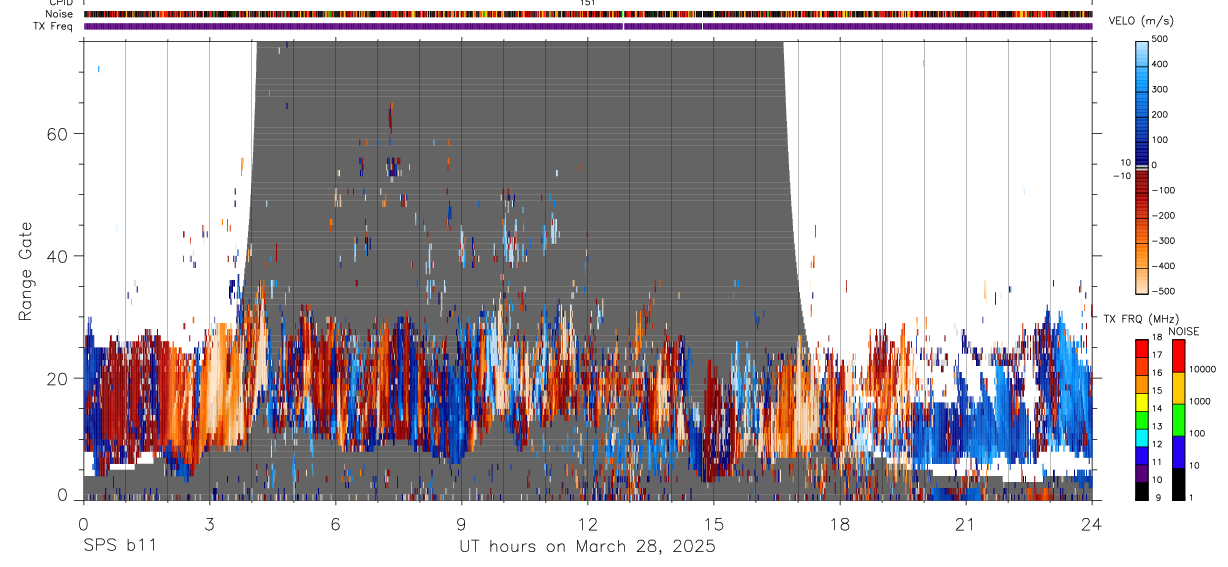Select the 'Range Gate' y-axis label
The width and height of the screenshot is (1228, 567).
tap(25, 271)
